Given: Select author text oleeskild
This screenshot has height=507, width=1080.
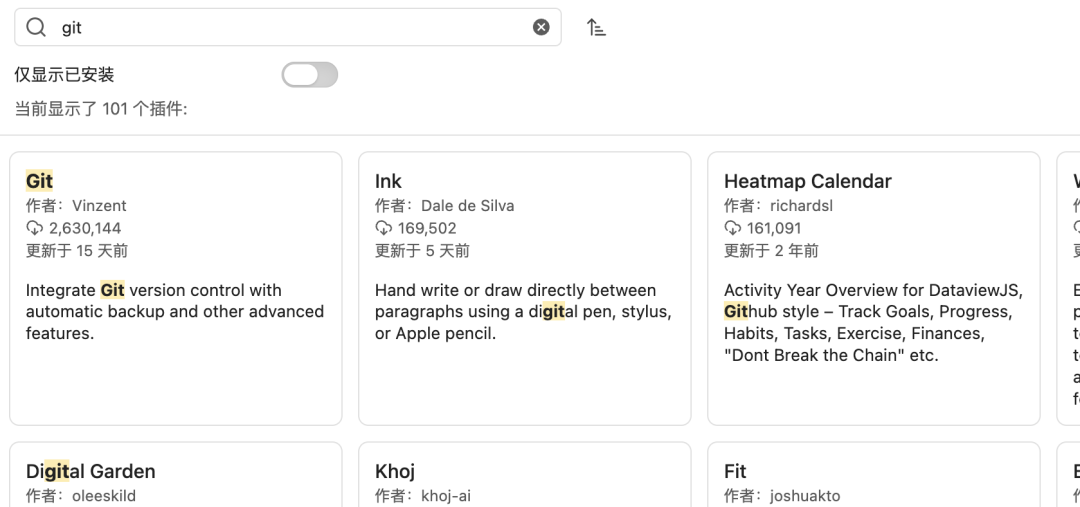Looking at the screenshot, I should tap(104, 496).
